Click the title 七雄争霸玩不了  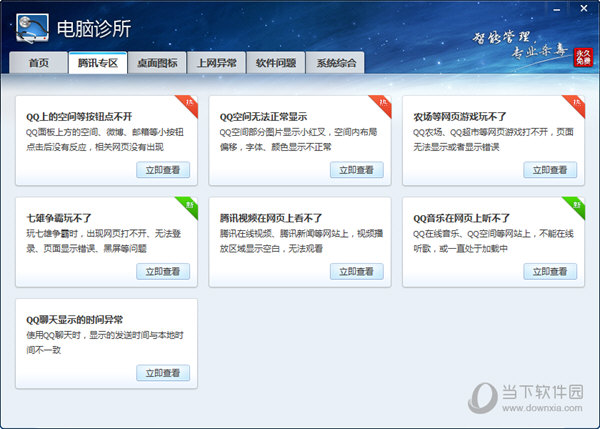click(x=59, y=218)
